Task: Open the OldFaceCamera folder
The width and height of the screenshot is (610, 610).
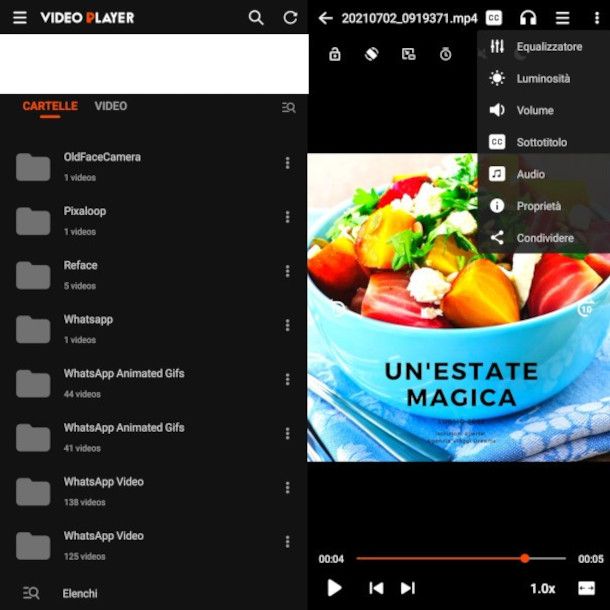Action: [x=154, y=167]
